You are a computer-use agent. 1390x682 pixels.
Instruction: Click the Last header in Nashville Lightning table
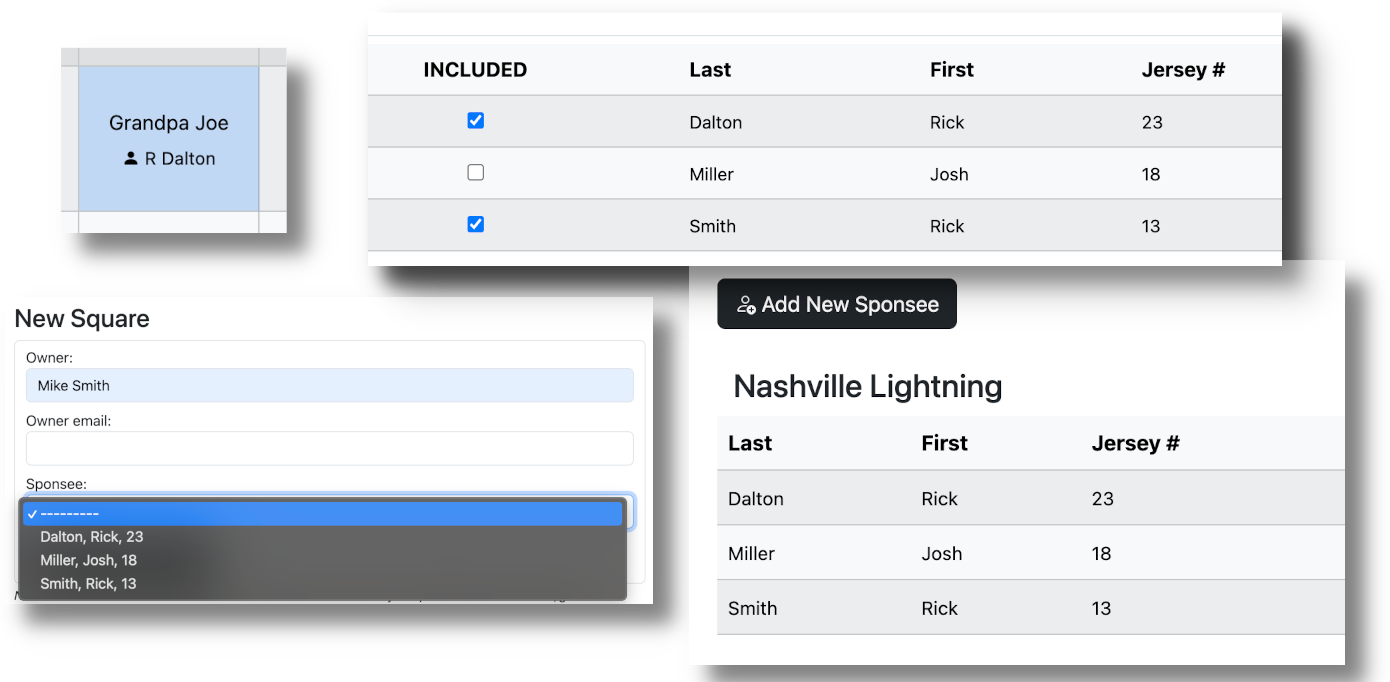(750, 444)
